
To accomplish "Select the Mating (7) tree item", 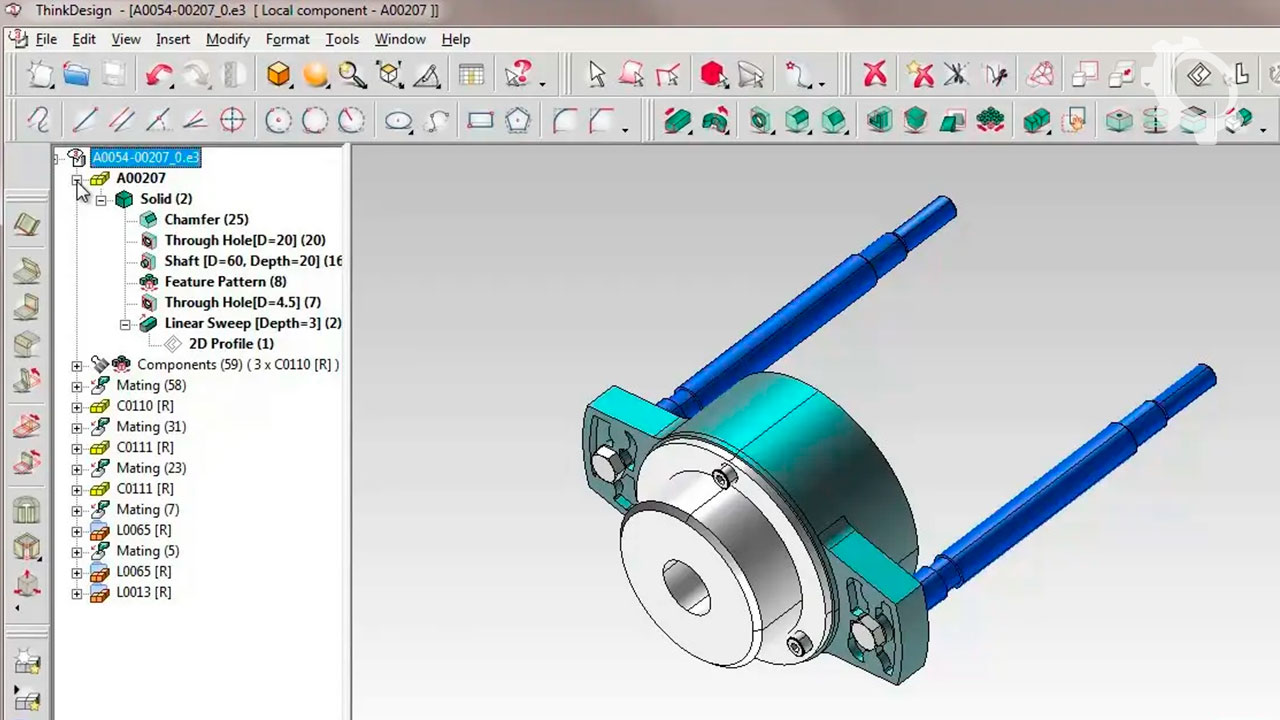I will (x=148, y=510).
